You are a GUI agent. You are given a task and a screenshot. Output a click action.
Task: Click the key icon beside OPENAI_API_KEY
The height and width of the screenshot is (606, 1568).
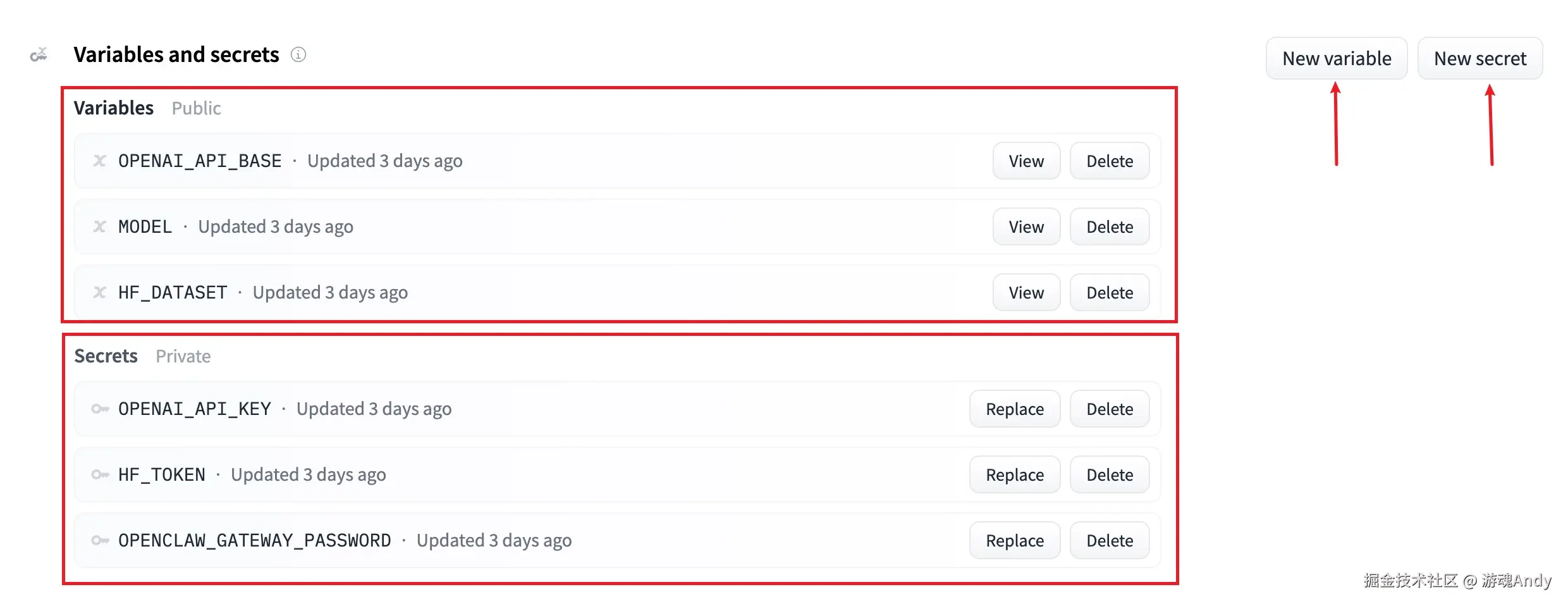(x=100, y=409)
